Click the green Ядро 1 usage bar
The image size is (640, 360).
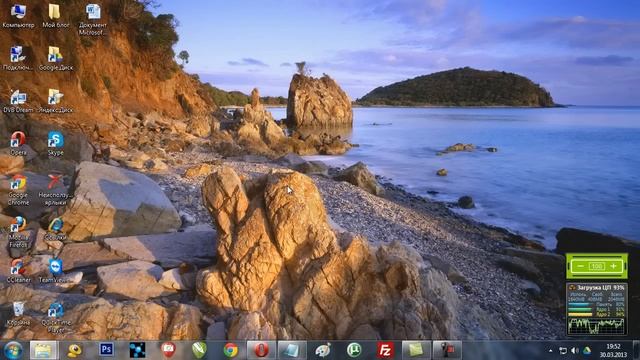(580, 310)
